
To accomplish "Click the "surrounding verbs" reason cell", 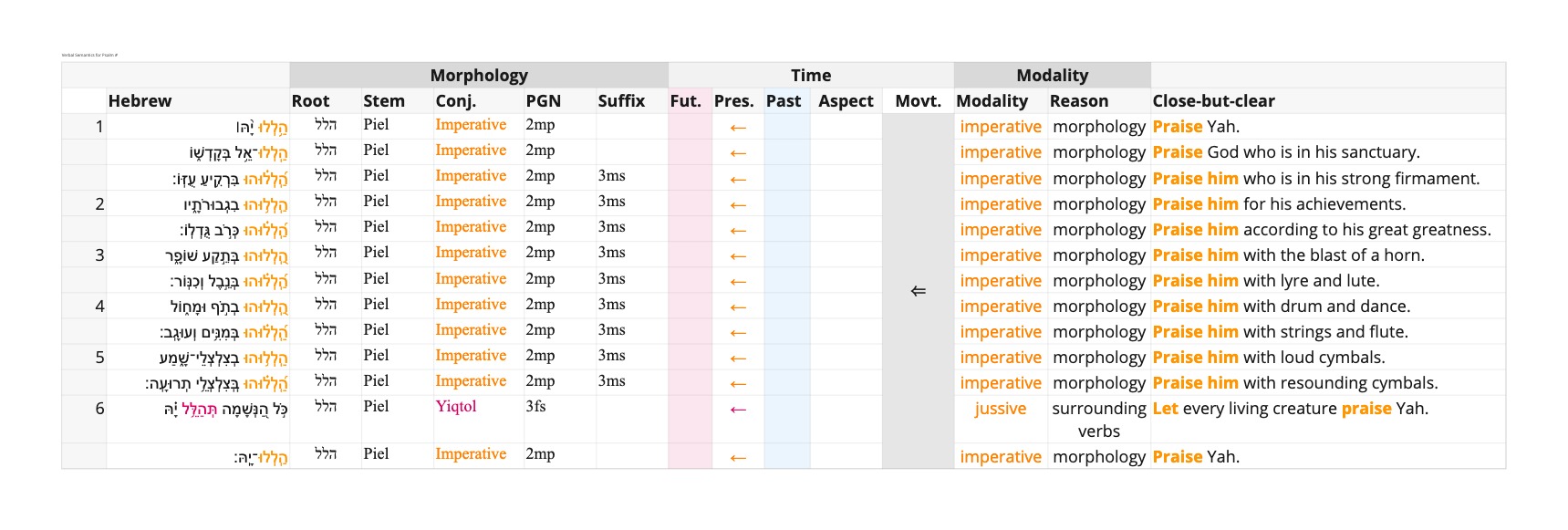I will click(1098, 420).
